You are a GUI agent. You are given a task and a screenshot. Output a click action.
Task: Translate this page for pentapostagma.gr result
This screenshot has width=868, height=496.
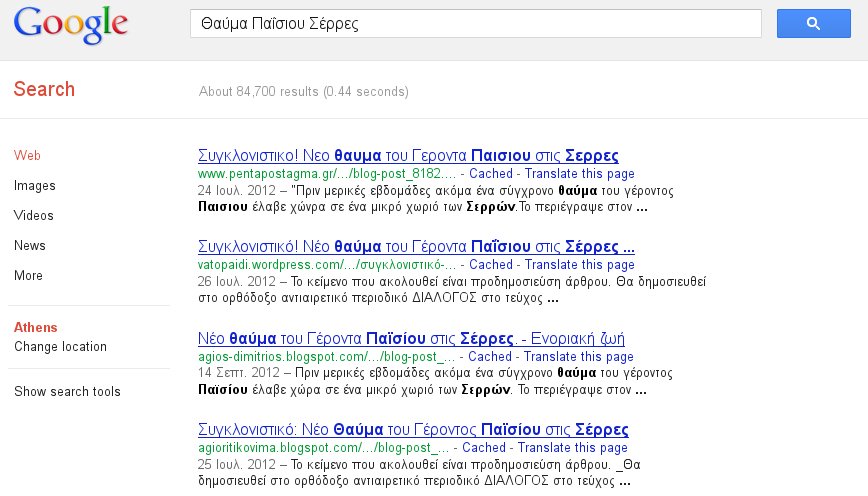[x=580, y=174]
